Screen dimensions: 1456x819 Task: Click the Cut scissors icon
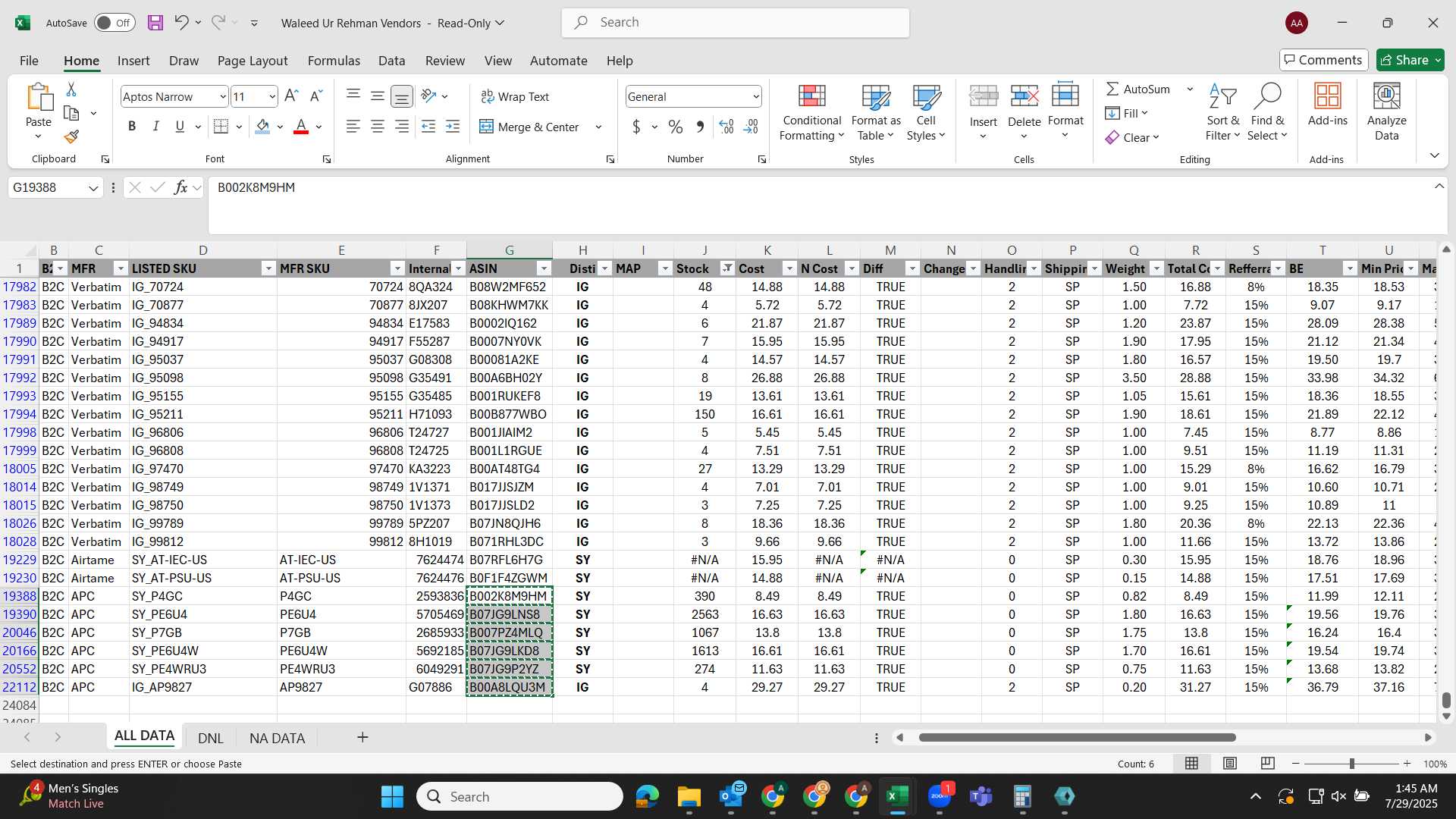[71, 89]
